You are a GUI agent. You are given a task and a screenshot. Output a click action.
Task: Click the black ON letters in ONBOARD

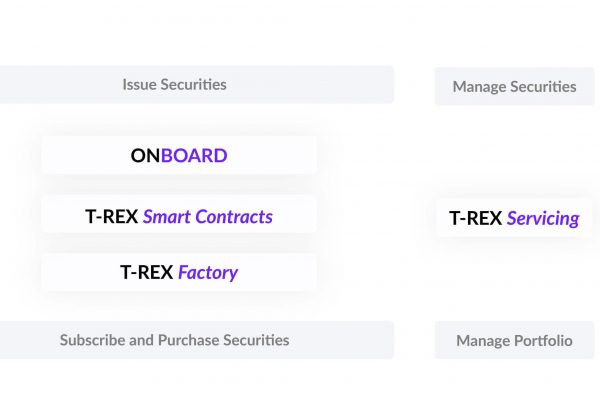pyautogui.click(x=145, y=155)
